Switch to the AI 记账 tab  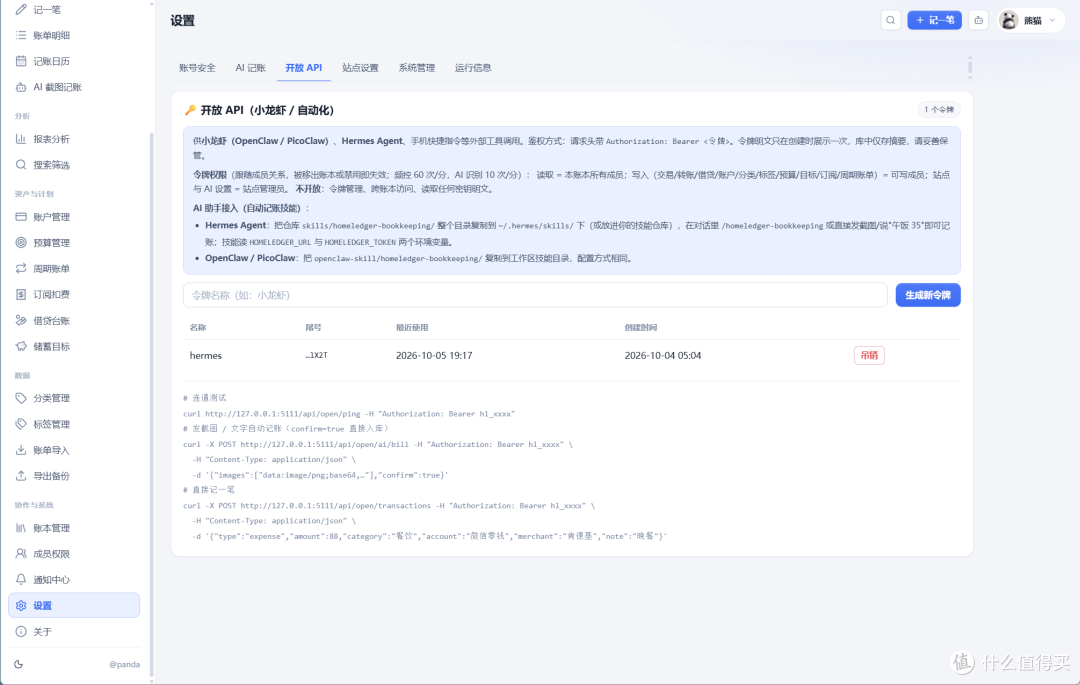pos(250,67)
